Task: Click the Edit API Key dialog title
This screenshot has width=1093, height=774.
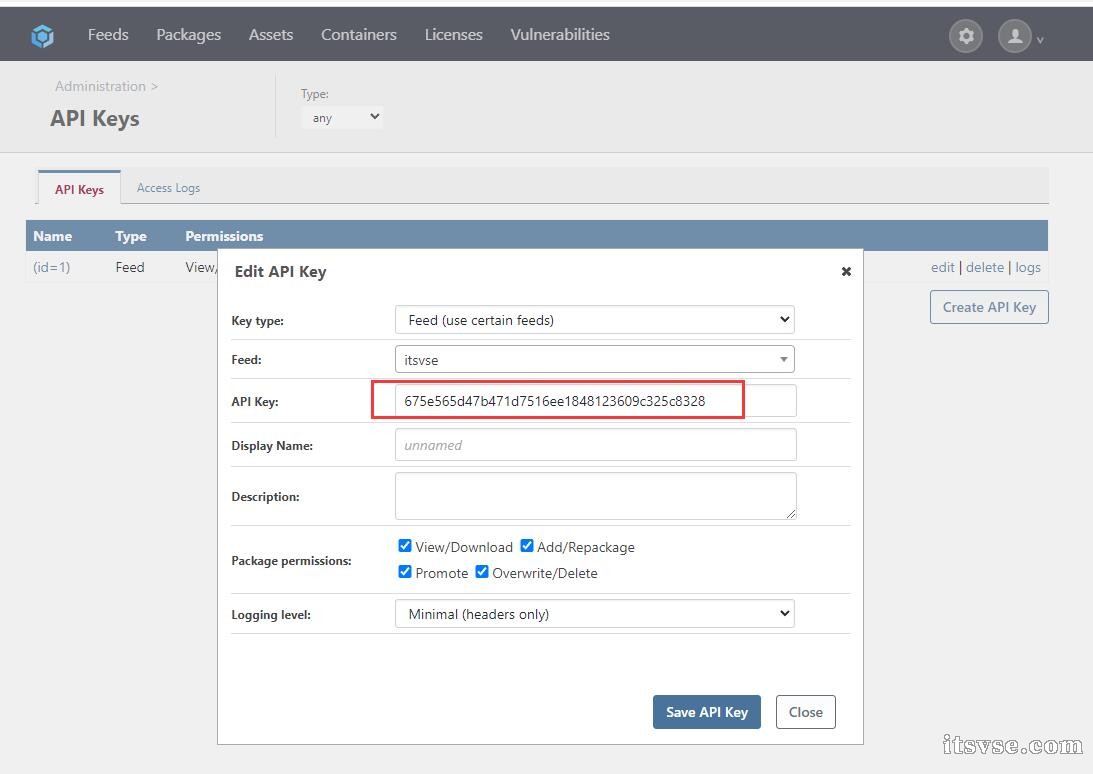Action: click(280, 272)
